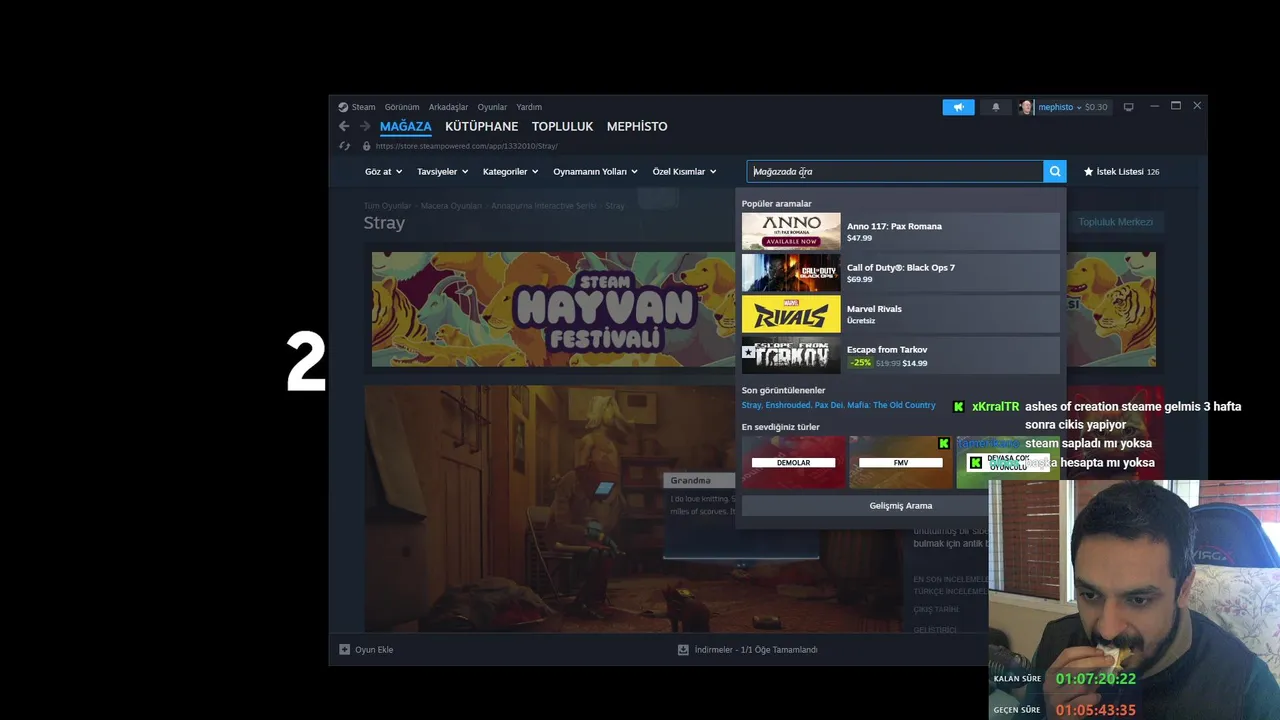Click Tüm Oyunlar breadcrumb
This screenshot has width=1280, height=720.
[x=387, y=206]
